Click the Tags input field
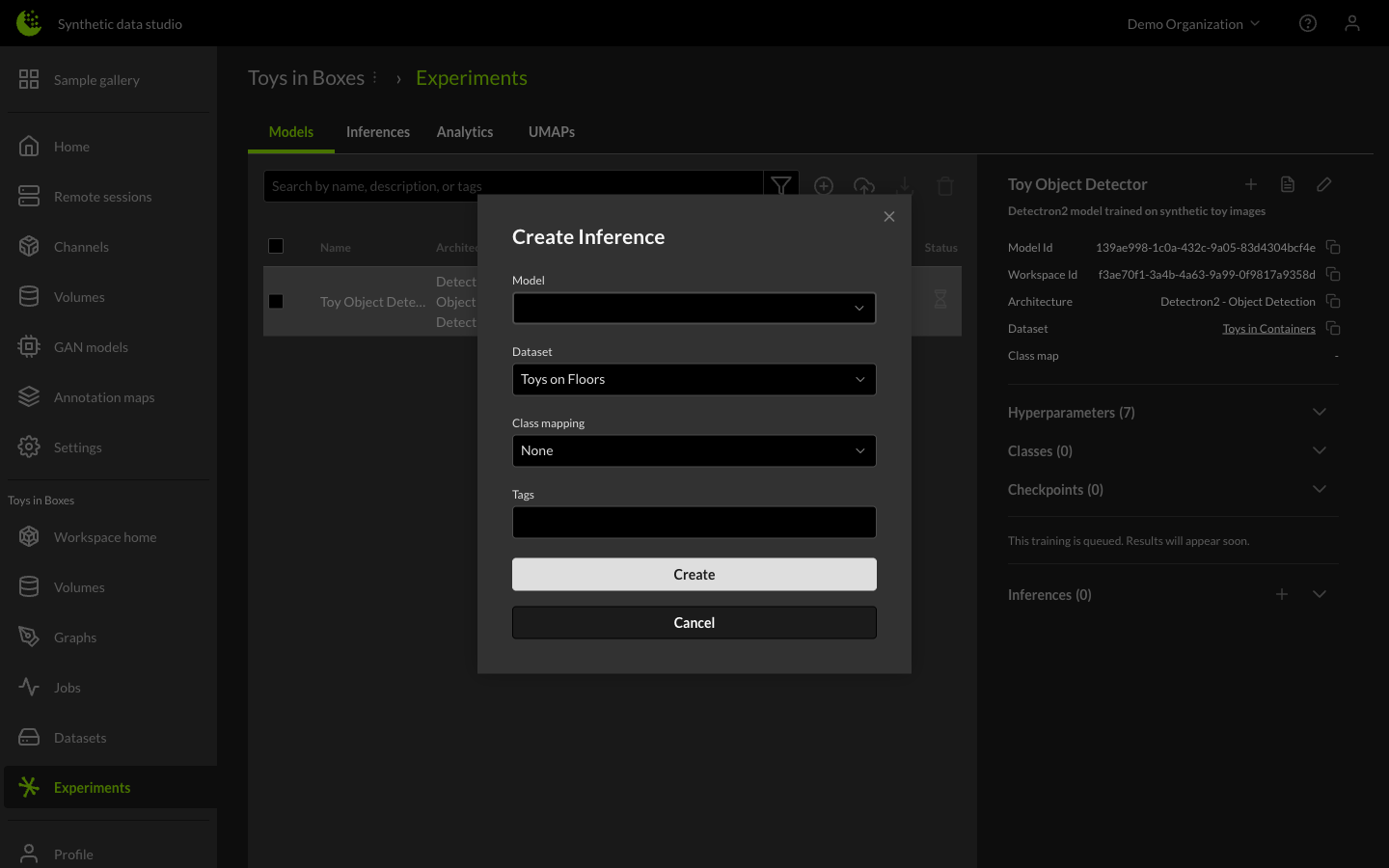Image resolution: width=1389 pixels, height=868 pixels. point(694,522)
